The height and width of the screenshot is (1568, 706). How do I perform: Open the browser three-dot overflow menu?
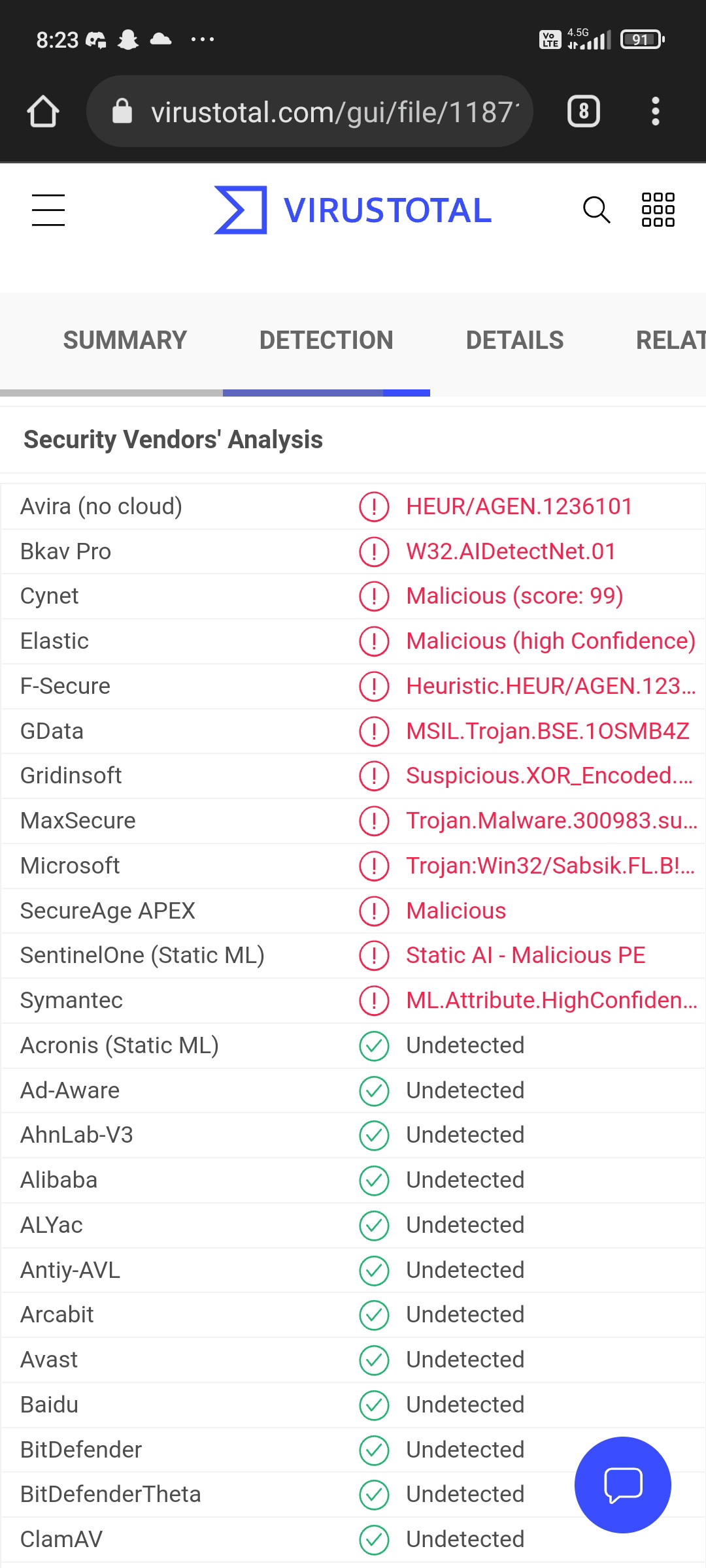point(656,111)
